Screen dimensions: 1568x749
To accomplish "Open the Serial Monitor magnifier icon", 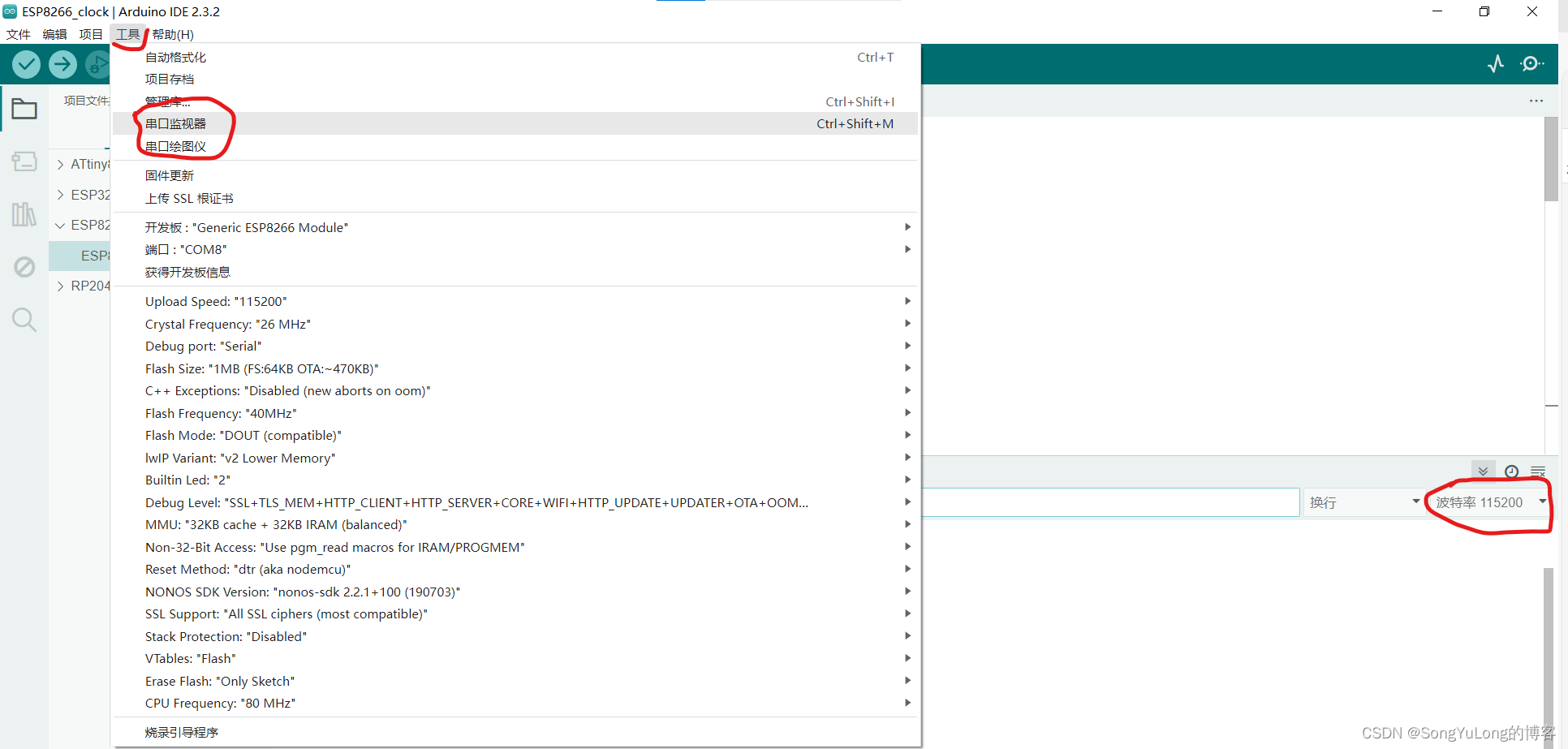I will click(1531, 63).
